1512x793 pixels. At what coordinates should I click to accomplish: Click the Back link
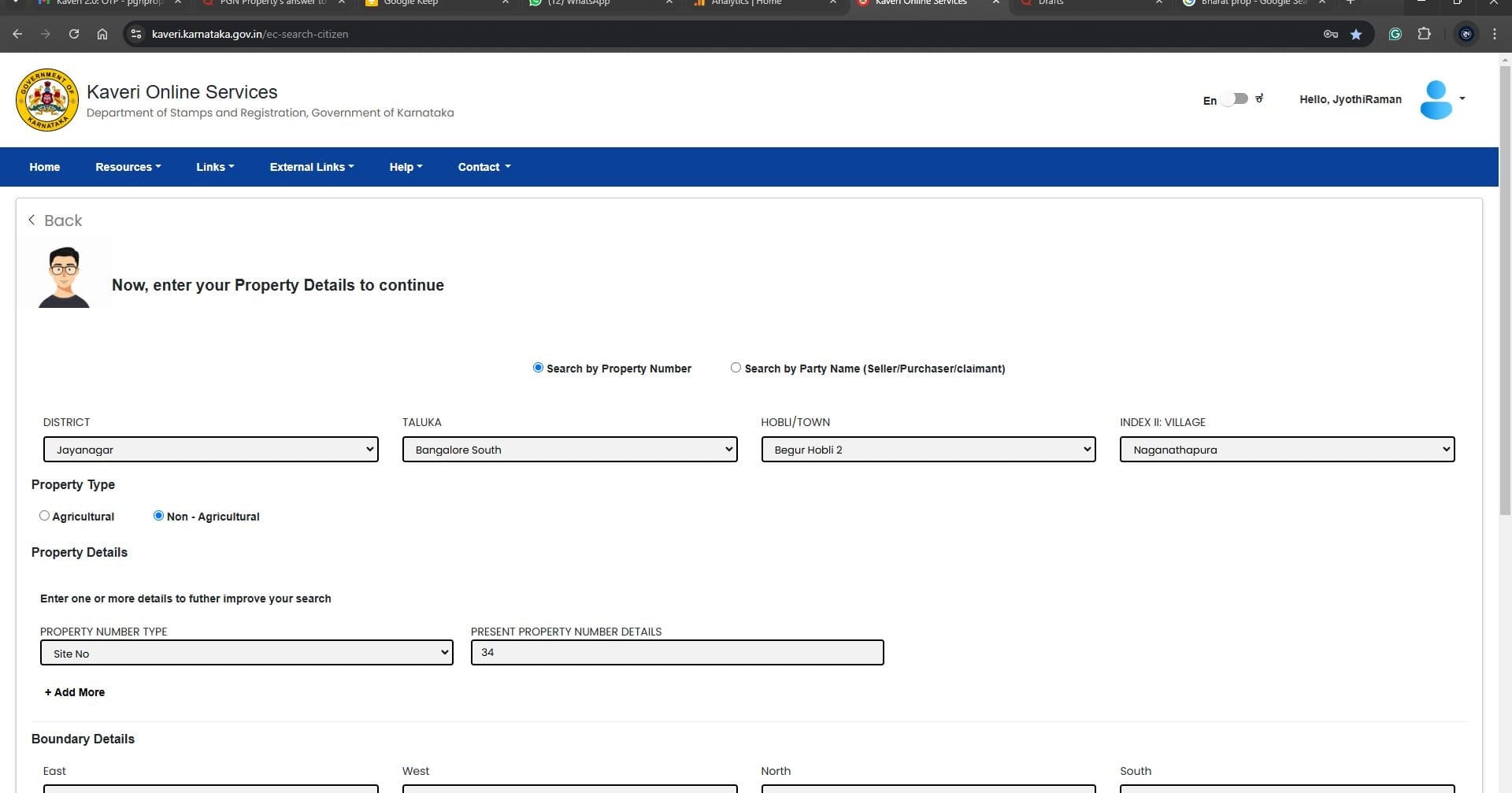point(55,220)
